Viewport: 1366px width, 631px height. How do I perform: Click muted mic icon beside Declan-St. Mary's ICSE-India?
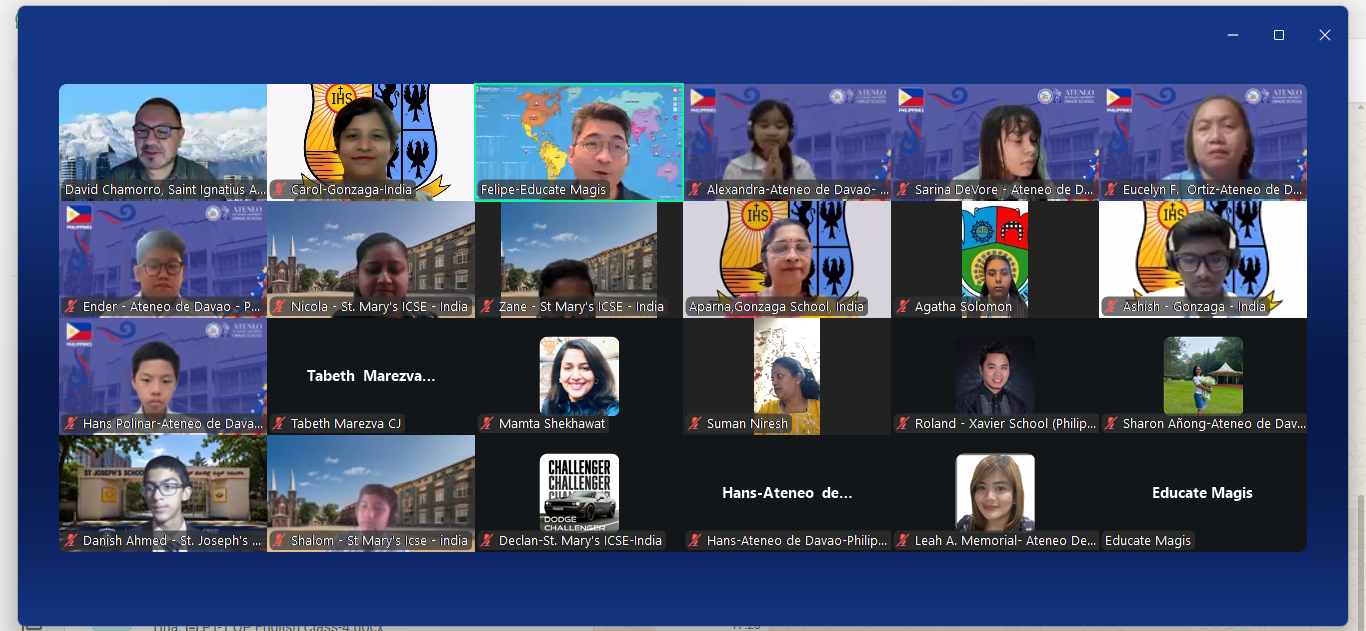pyautogui.click(x=487, y=541)
